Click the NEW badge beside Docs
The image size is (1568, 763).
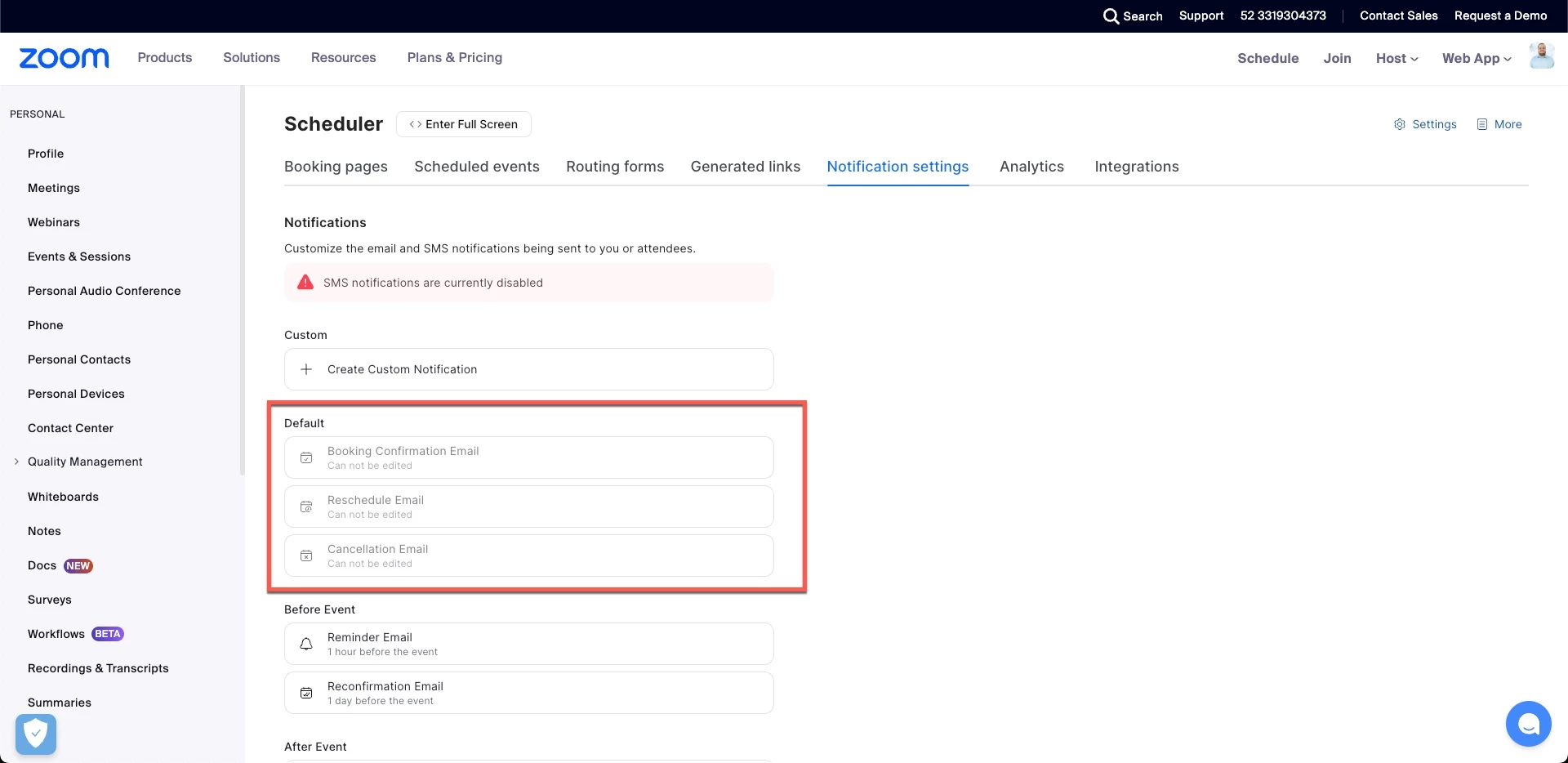[78, 565]
